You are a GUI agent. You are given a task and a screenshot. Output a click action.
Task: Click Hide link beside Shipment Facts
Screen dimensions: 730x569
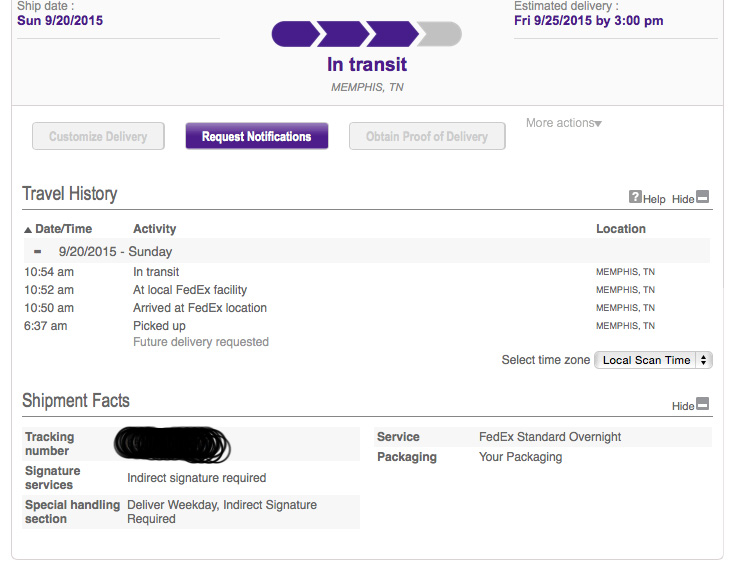[x=683, y=406]
